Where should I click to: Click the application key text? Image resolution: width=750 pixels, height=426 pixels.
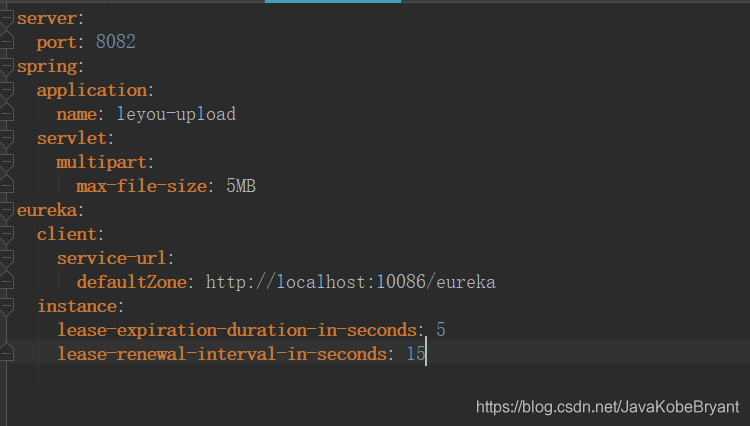click(x=92, y=91)
